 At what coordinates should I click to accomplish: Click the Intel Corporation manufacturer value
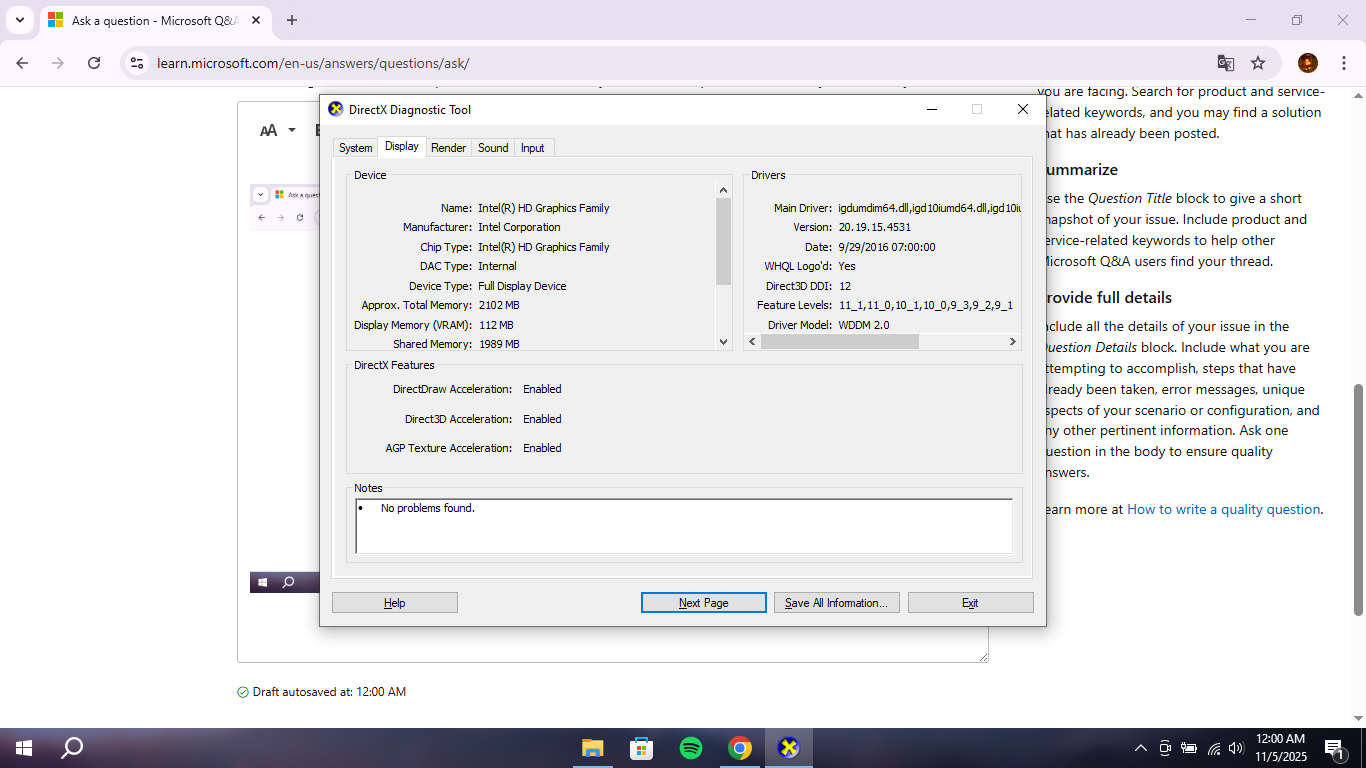click(x=519, y=227)
